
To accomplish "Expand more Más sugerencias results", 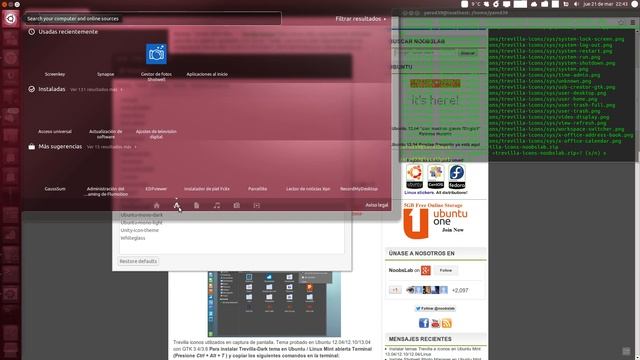I will 111,147.
